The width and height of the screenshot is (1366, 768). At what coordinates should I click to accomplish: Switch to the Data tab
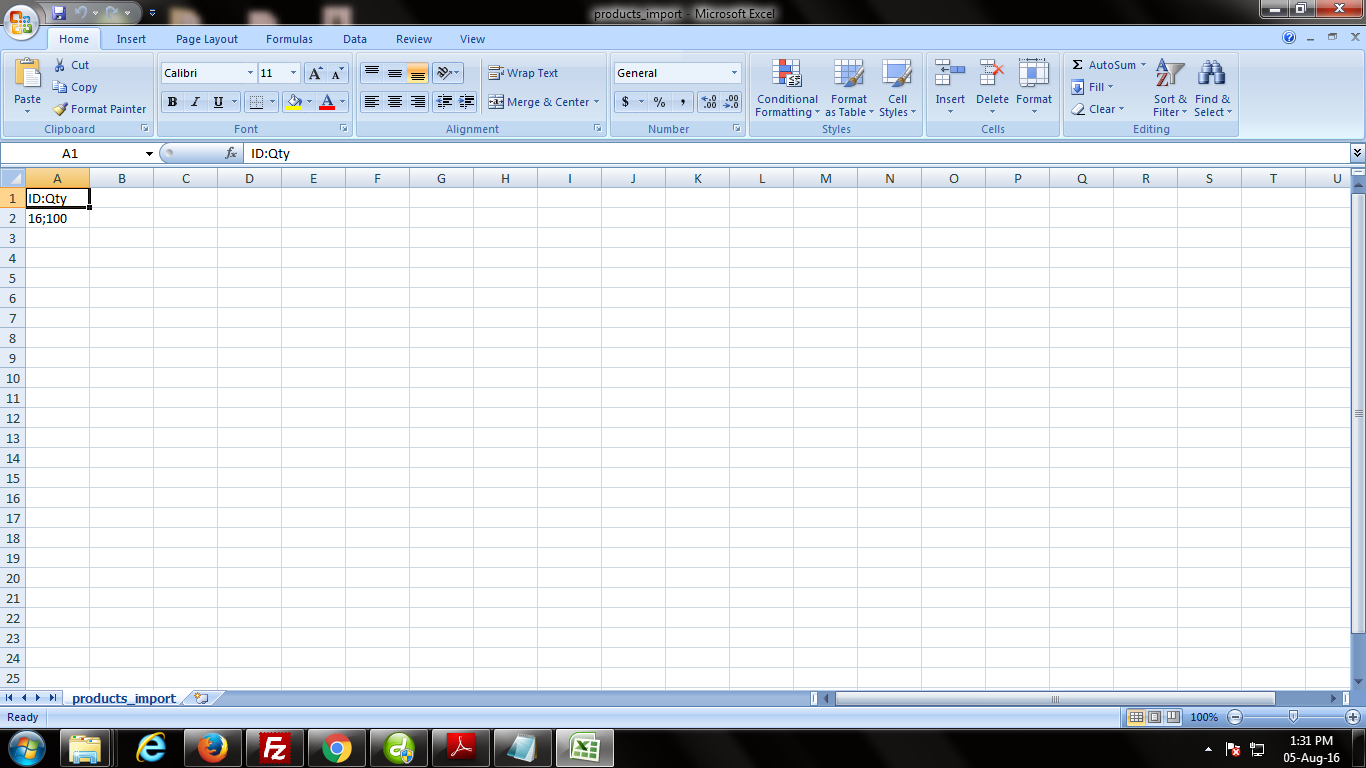tap(355, 39)
